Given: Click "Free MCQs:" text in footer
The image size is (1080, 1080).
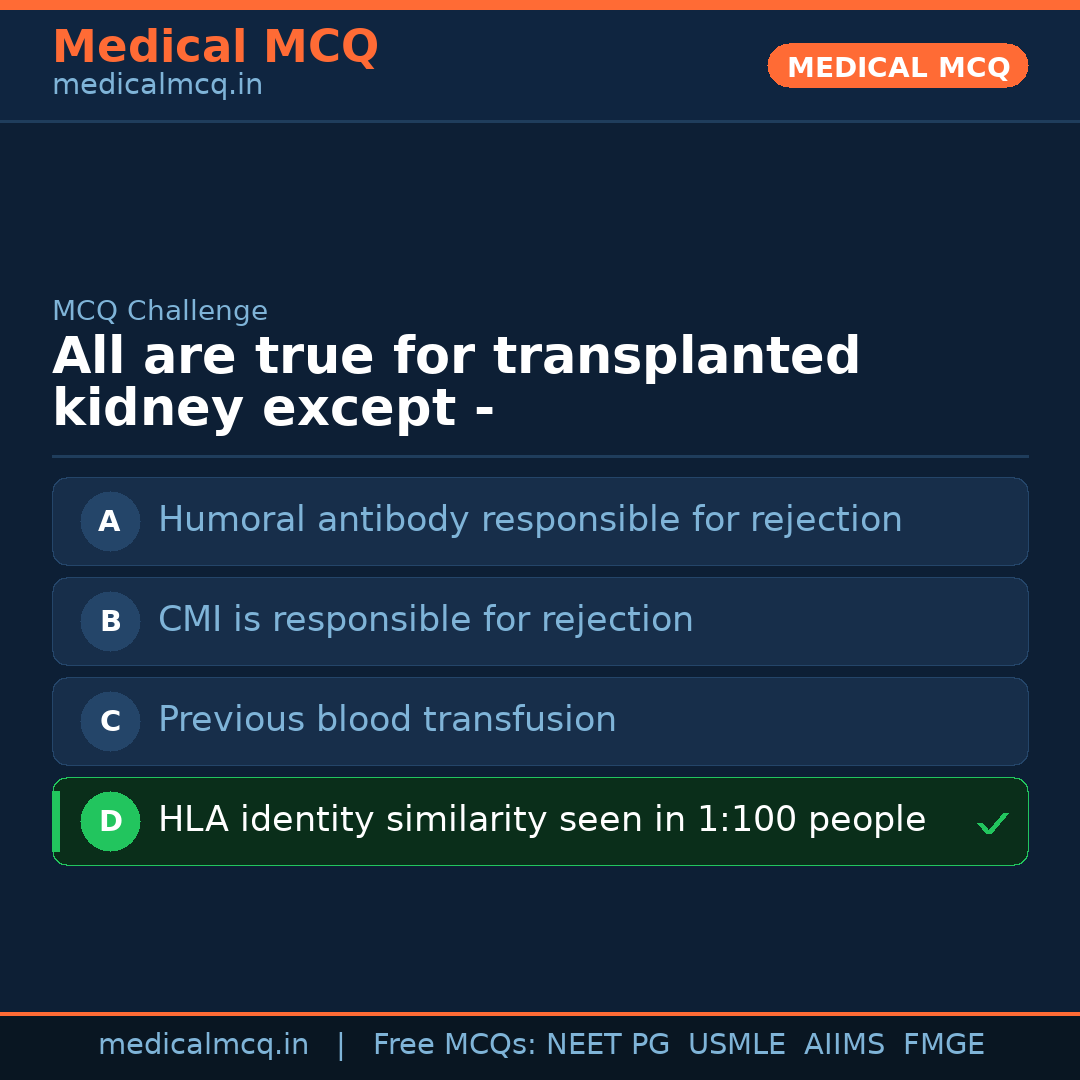Looking at the screenshot, I should [454, 1045].
